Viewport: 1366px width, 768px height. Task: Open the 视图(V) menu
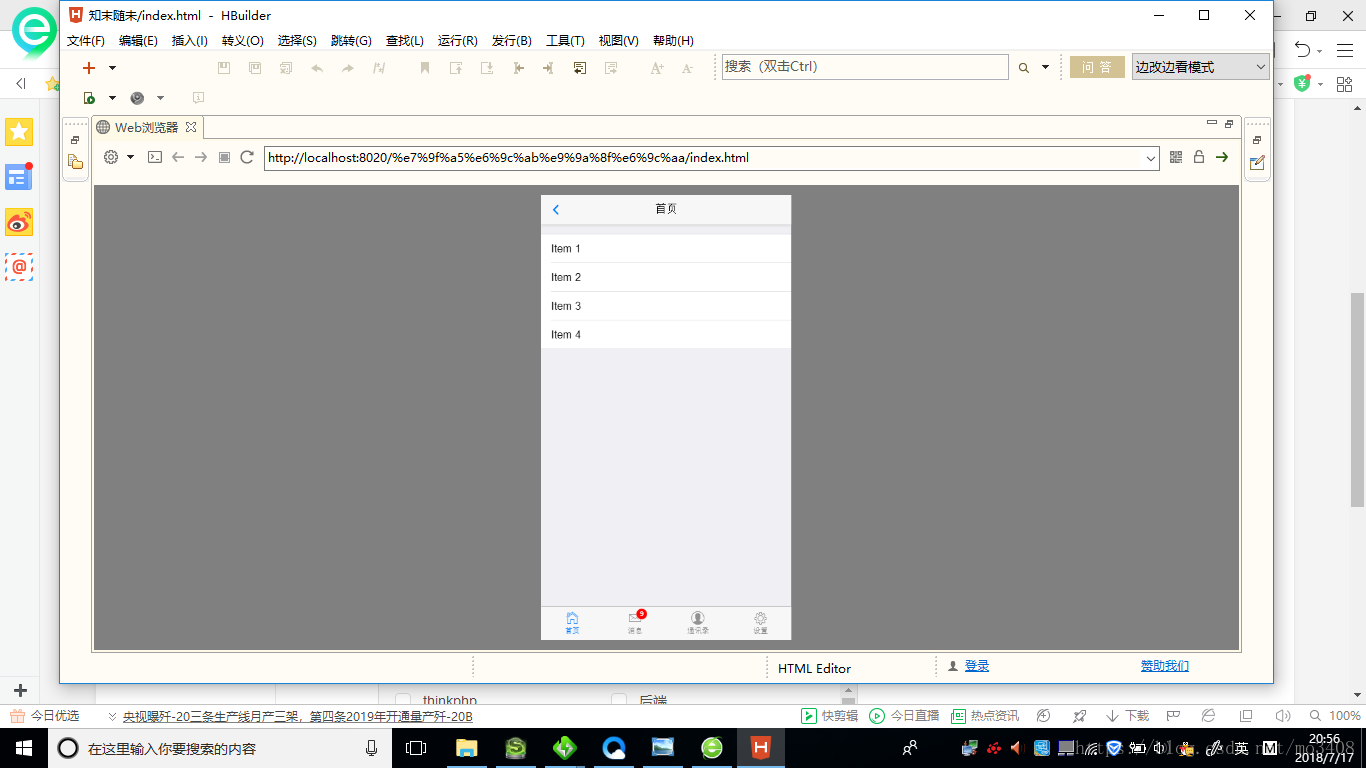(x=618, y=41)
